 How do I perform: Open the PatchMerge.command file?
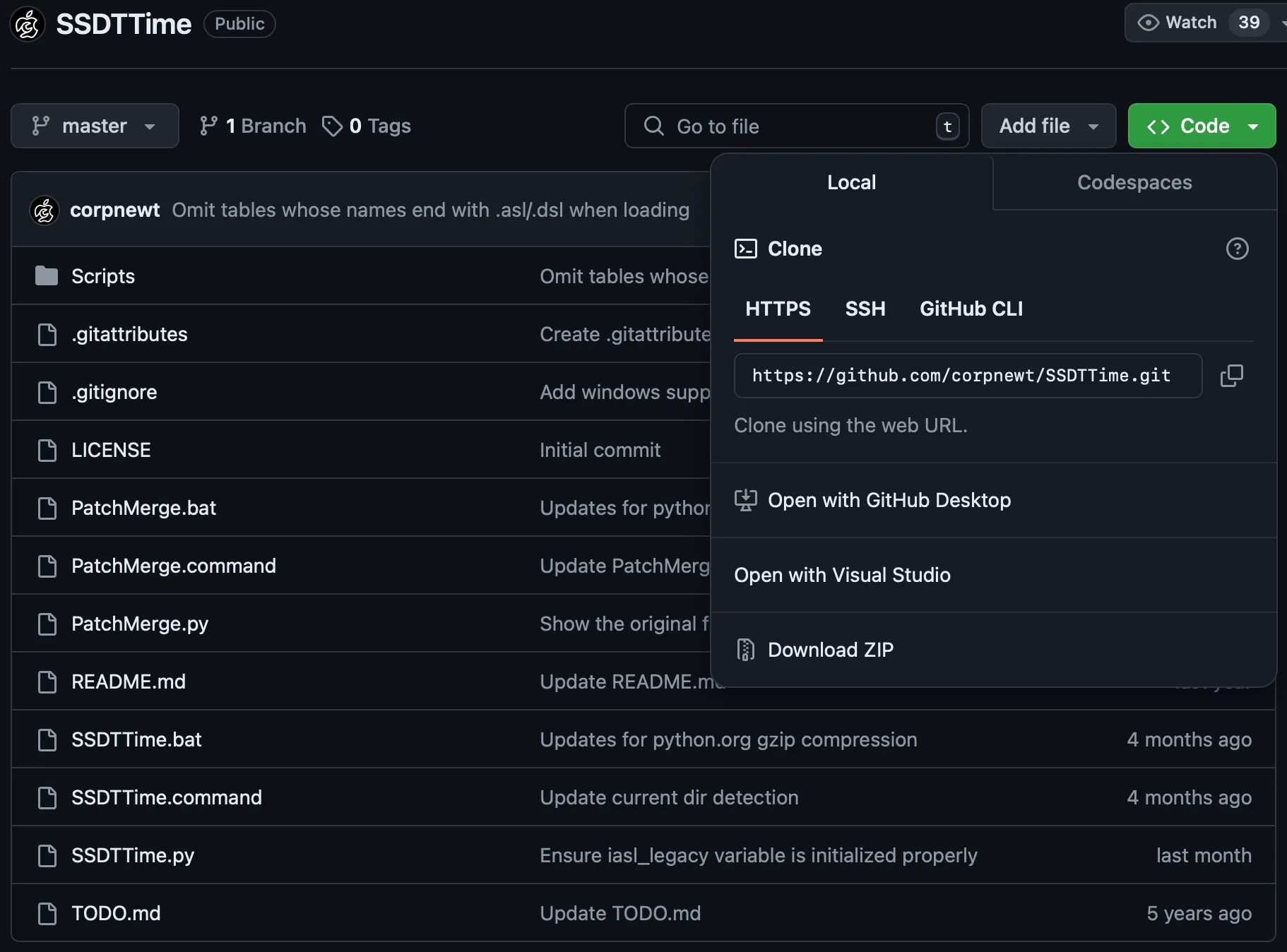coord(174,566)
